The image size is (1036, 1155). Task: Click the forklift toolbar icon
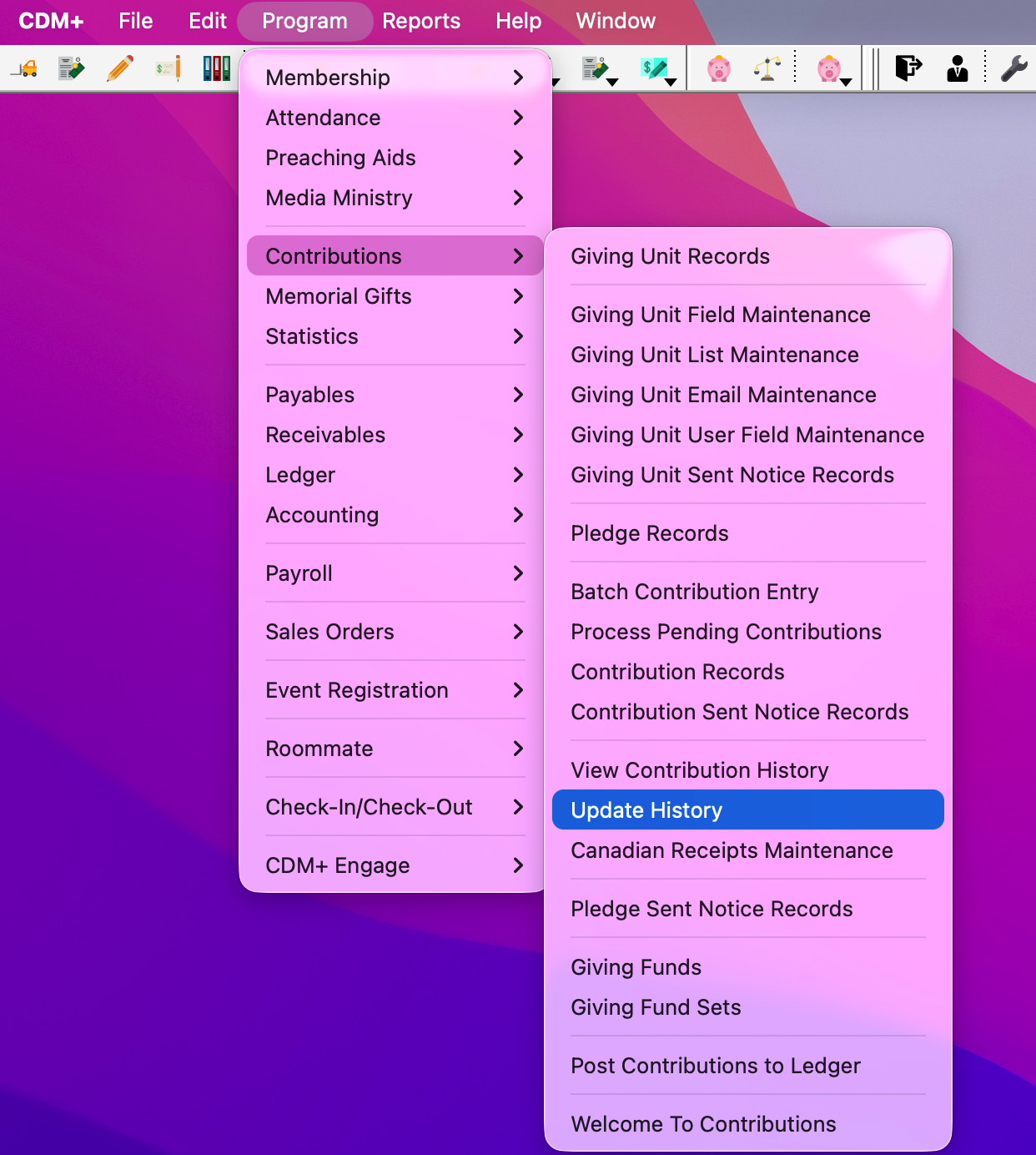[24, 68]
